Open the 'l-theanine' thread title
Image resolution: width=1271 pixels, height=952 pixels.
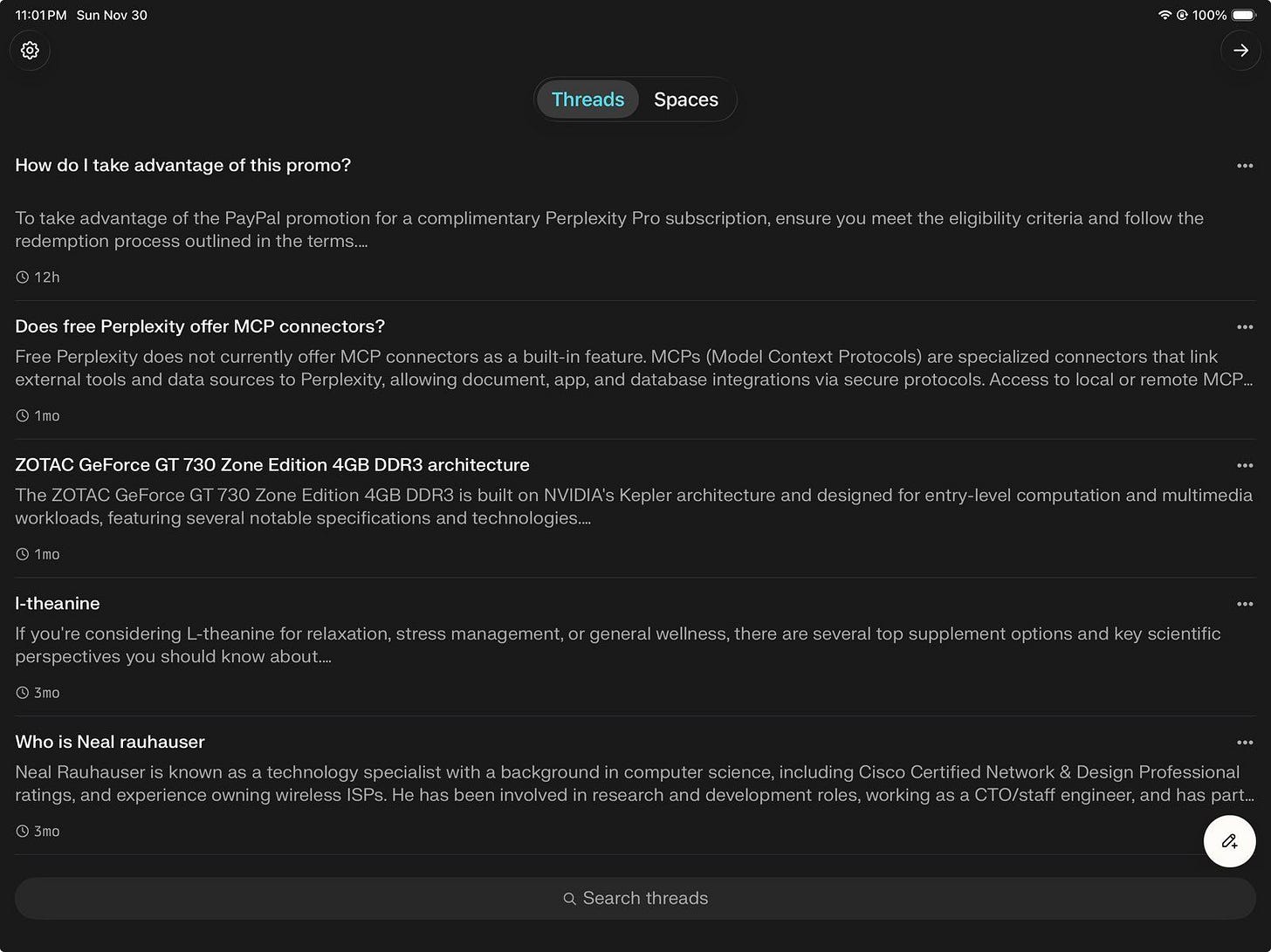click(x=58, y=604)
